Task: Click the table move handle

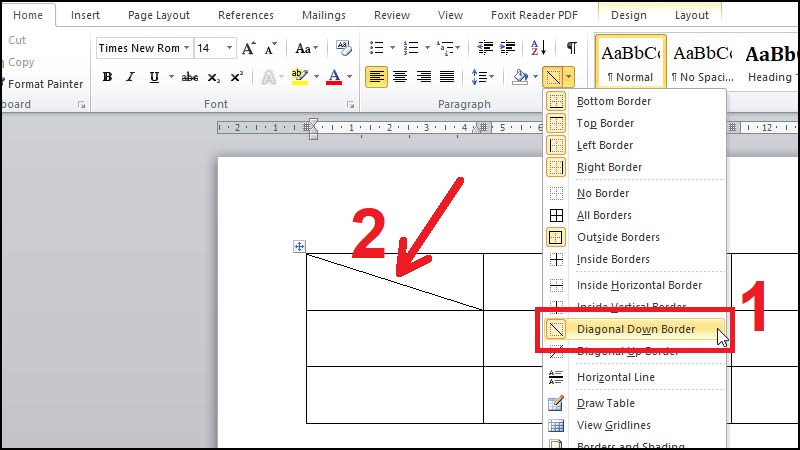Action: (299, 246)
